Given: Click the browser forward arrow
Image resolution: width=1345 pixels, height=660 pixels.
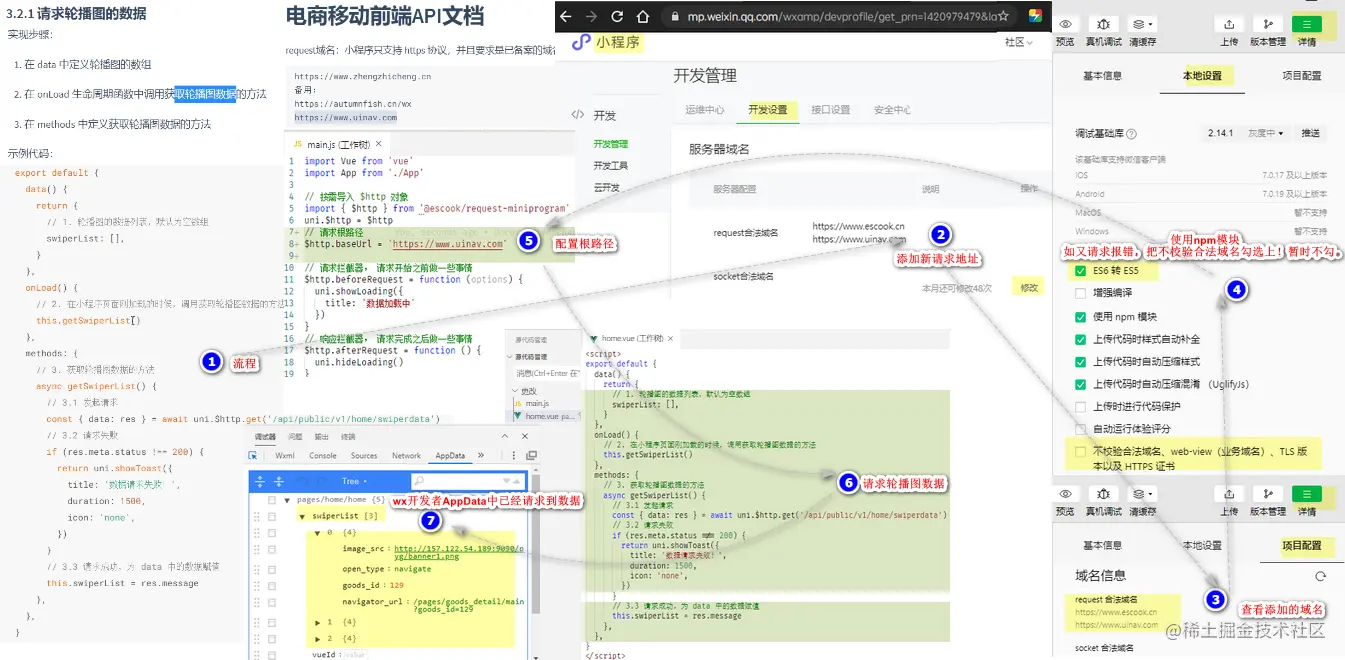Looking at the screenshot, I should (x=592, y=16).
